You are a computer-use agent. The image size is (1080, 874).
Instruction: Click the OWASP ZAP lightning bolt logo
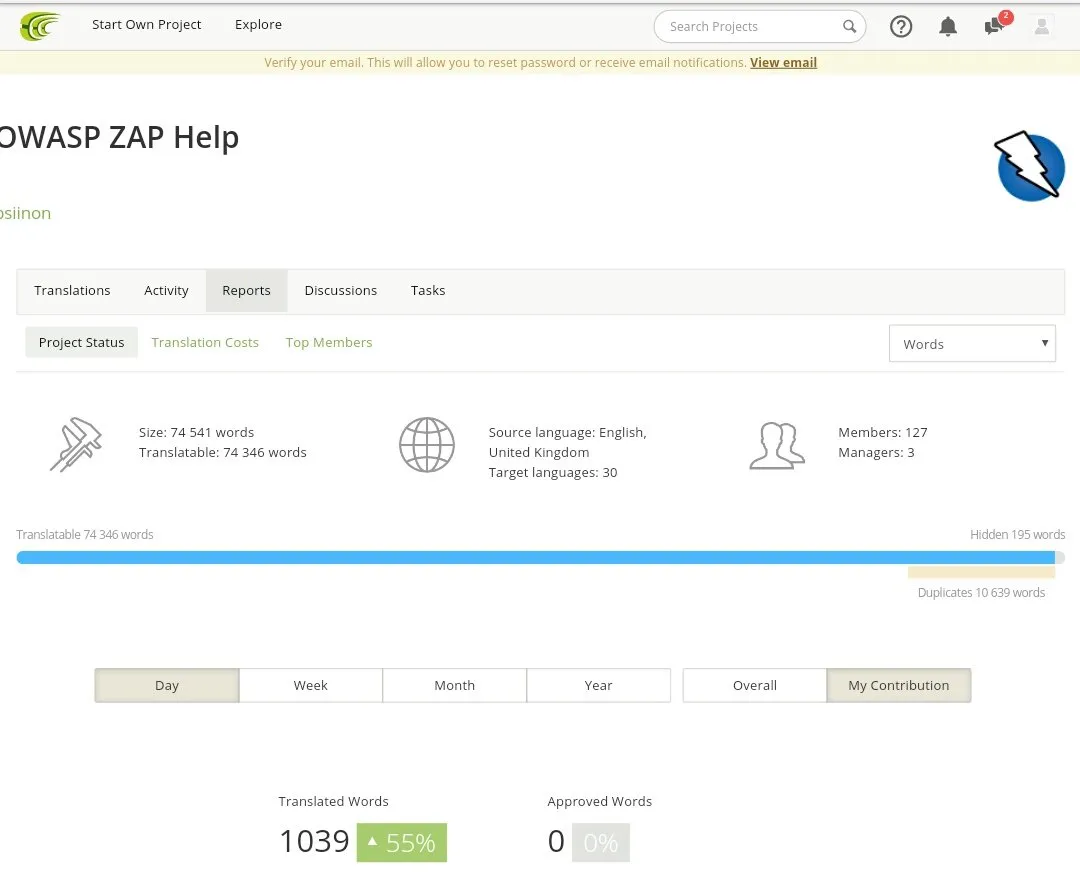1029,166
